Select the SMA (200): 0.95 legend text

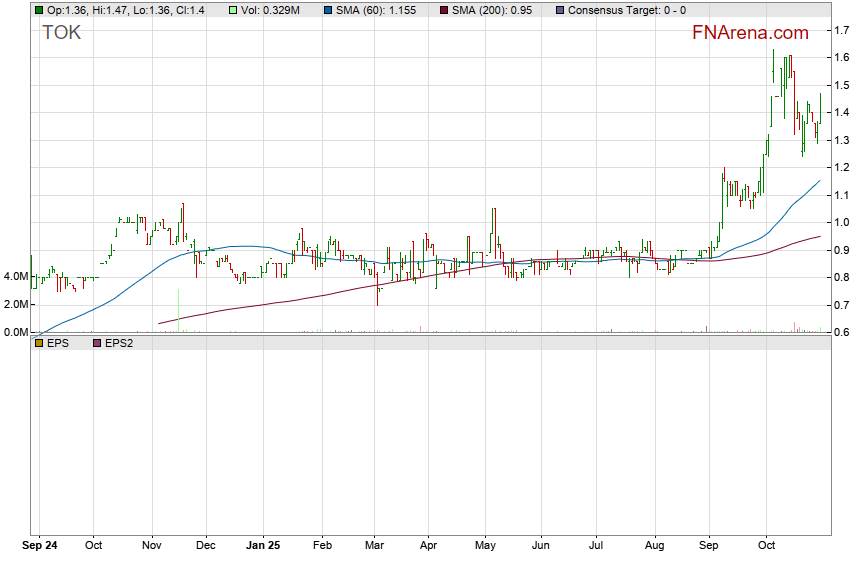pos(493,10)
